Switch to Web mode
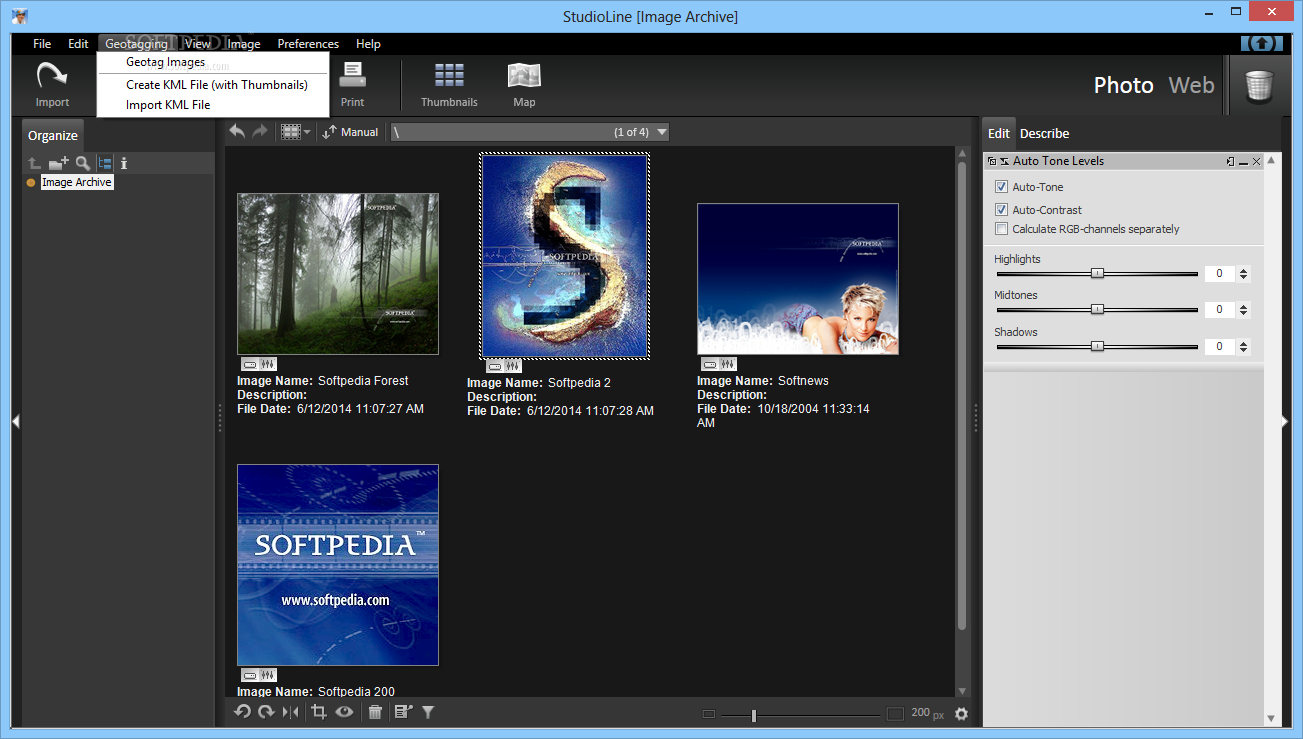 tap(1191, 85)
